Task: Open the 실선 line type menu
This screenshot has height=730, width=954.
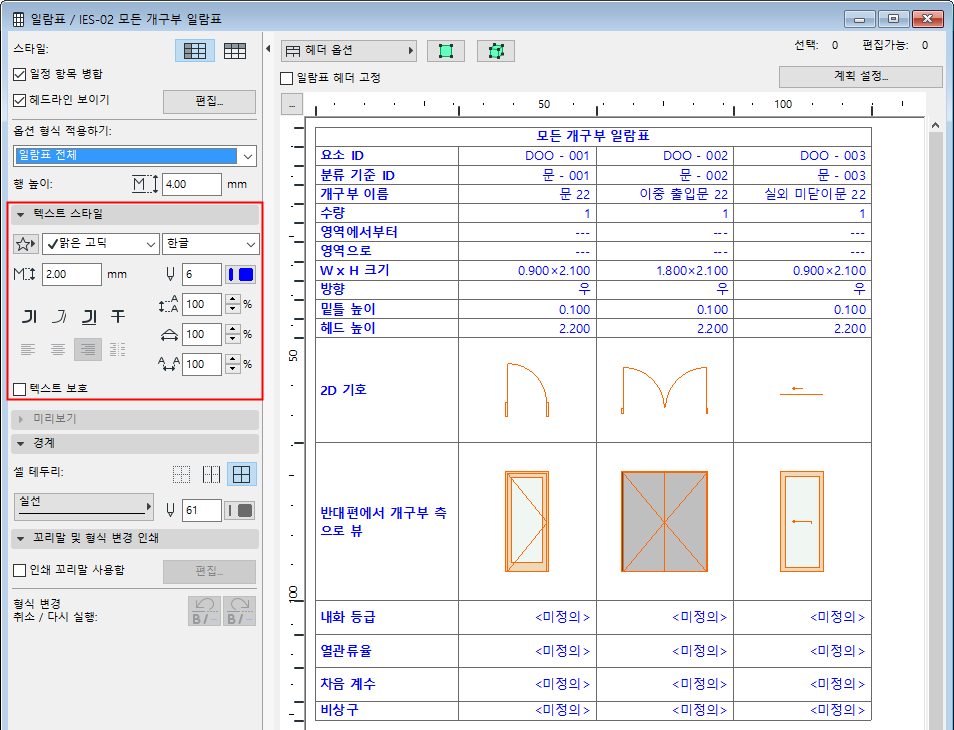Action: click(x=83, y=508)
